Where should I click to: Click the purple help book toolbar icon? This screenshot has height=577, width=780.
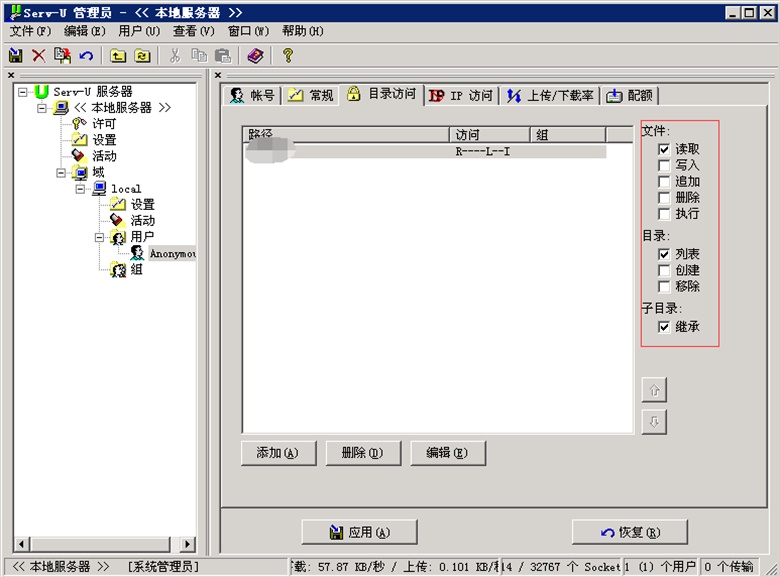coord(255,55)
